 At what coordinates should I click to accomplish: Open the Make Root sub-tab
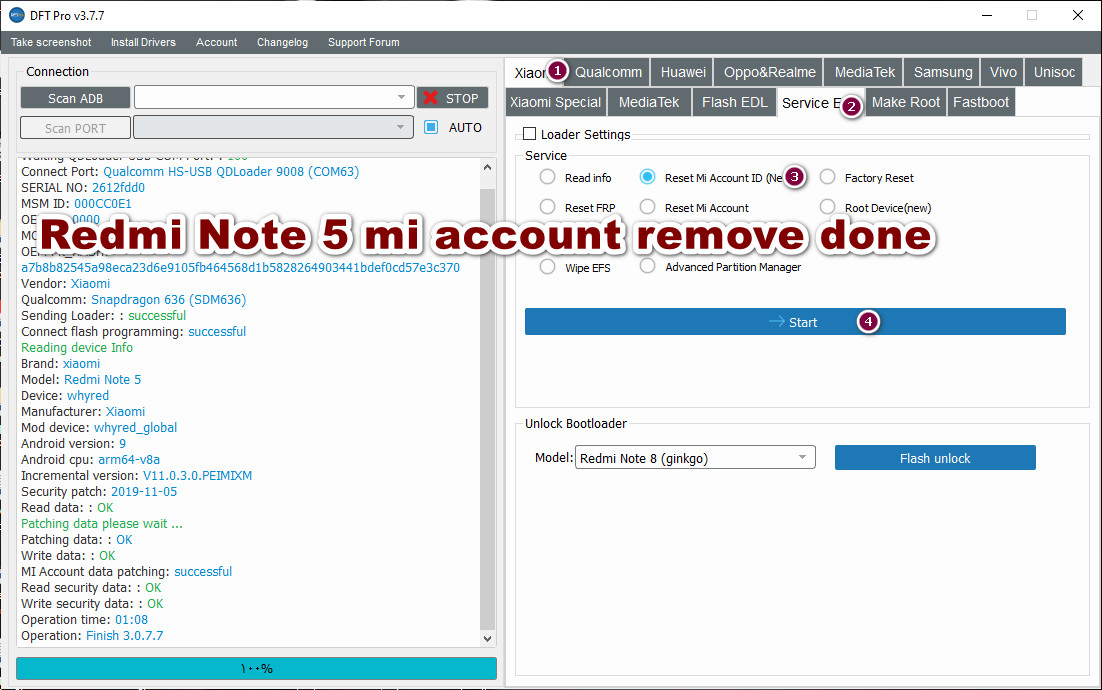coord(906,103)
